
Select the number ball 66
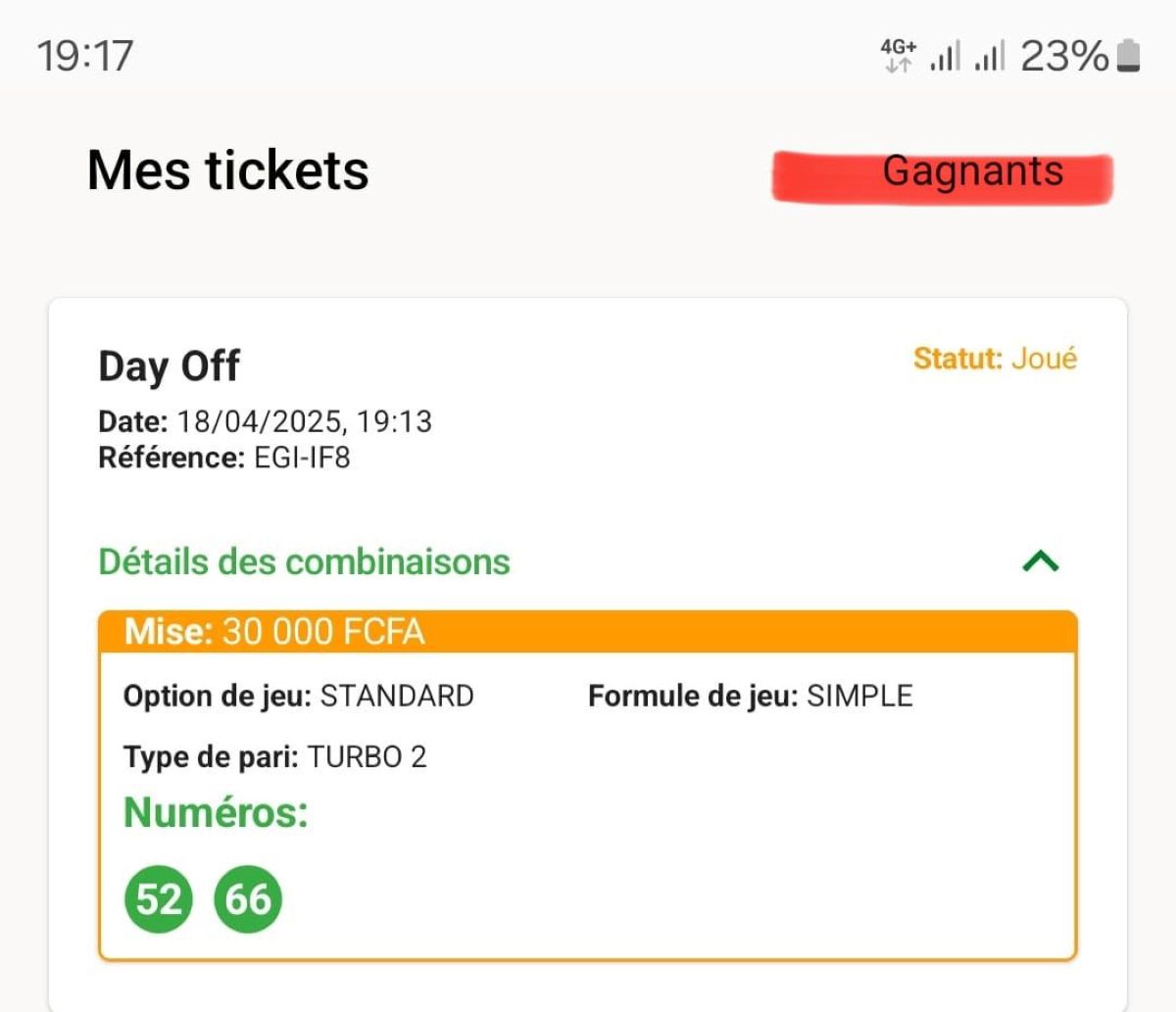(248, 898)
